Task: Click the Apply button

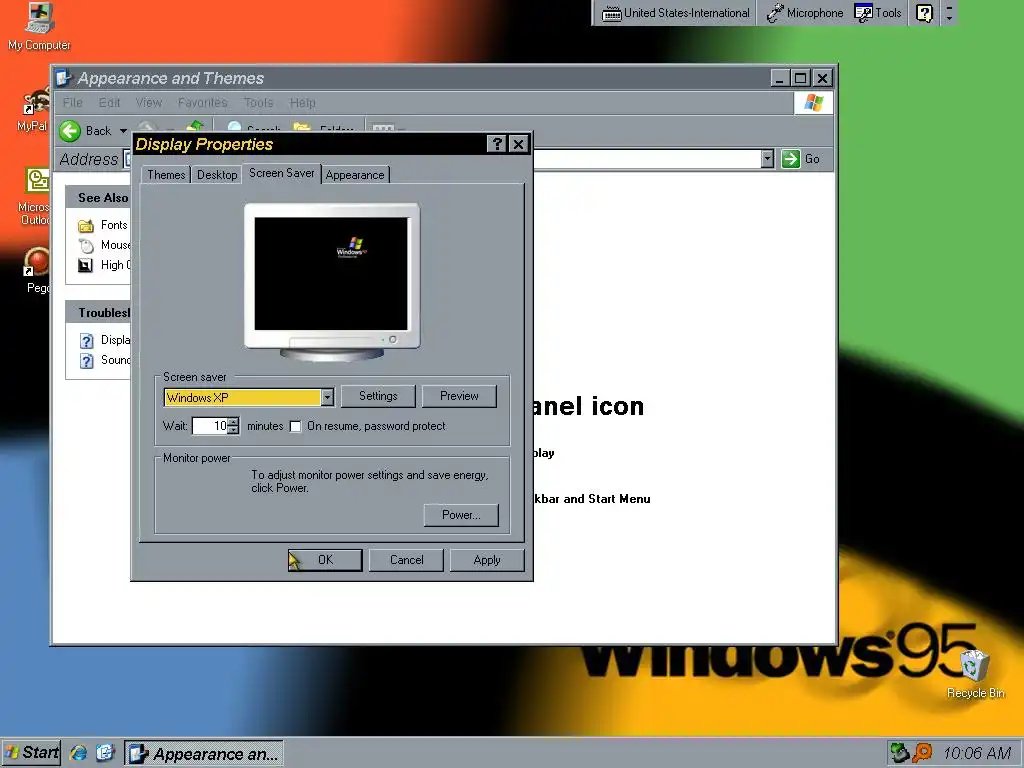Action: tap(487, 560)
